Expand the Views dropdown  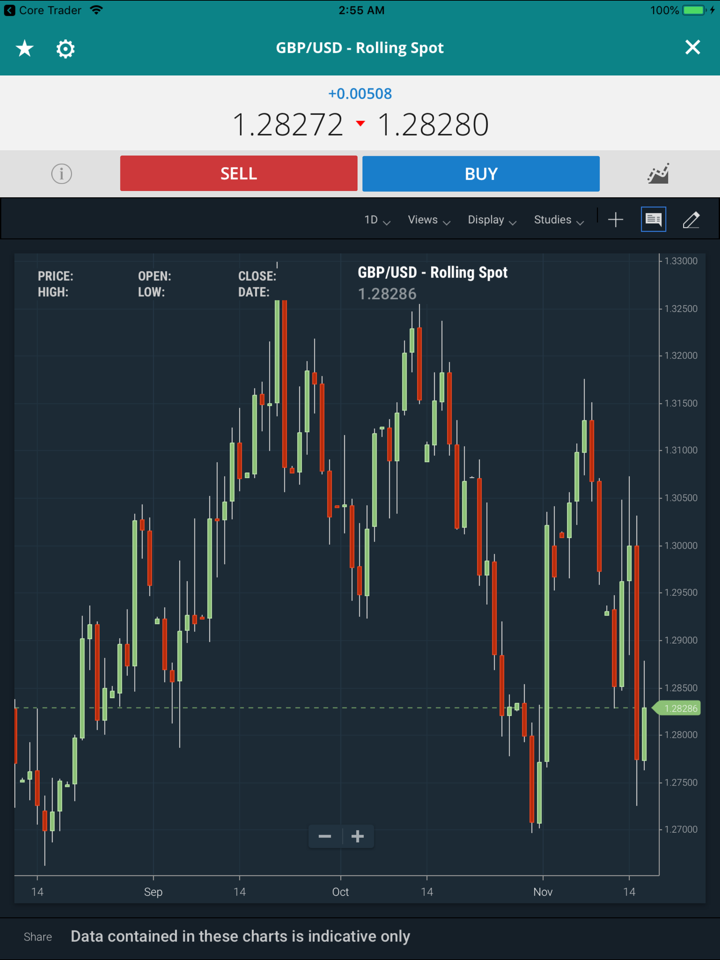click(428, 220)
